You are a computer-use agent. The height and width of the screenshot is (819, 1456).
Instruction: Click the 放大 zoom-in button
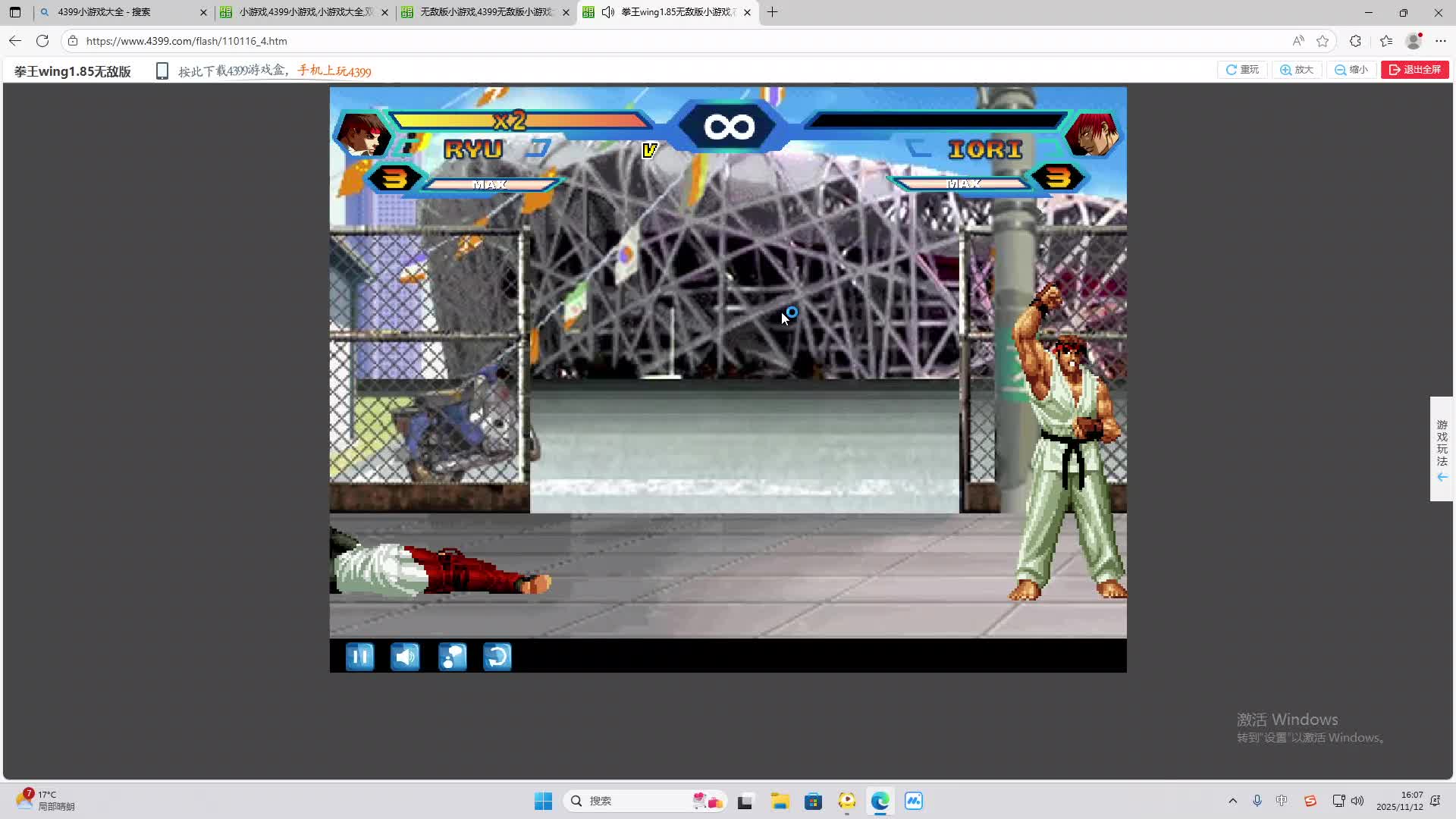click(1297, 70)
